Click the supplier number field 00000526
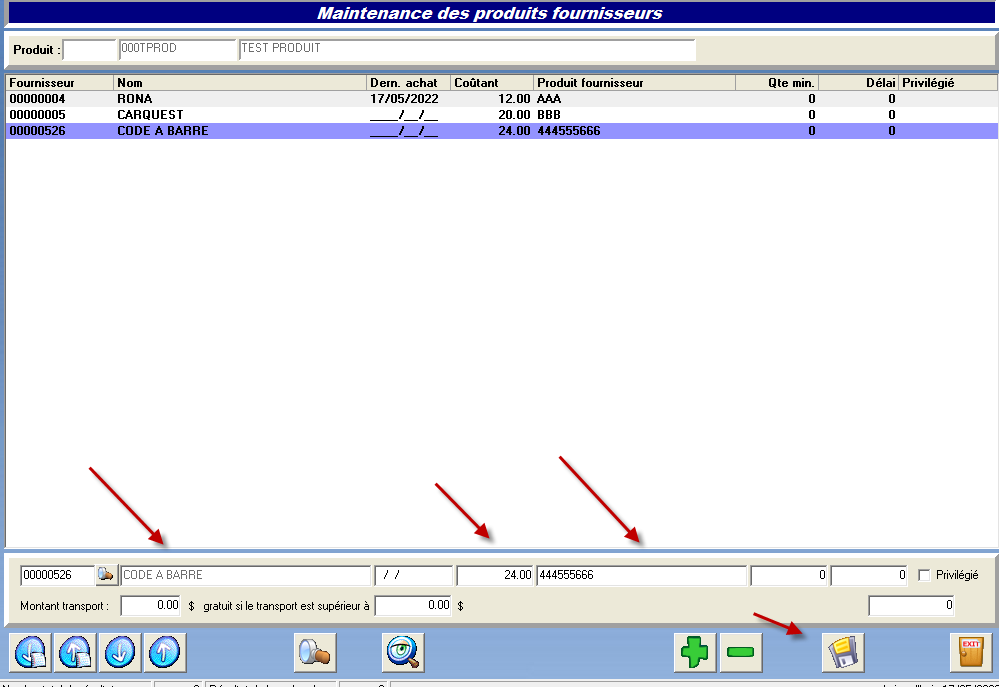Viewport: 999px width, 687px height. (56, 575)
